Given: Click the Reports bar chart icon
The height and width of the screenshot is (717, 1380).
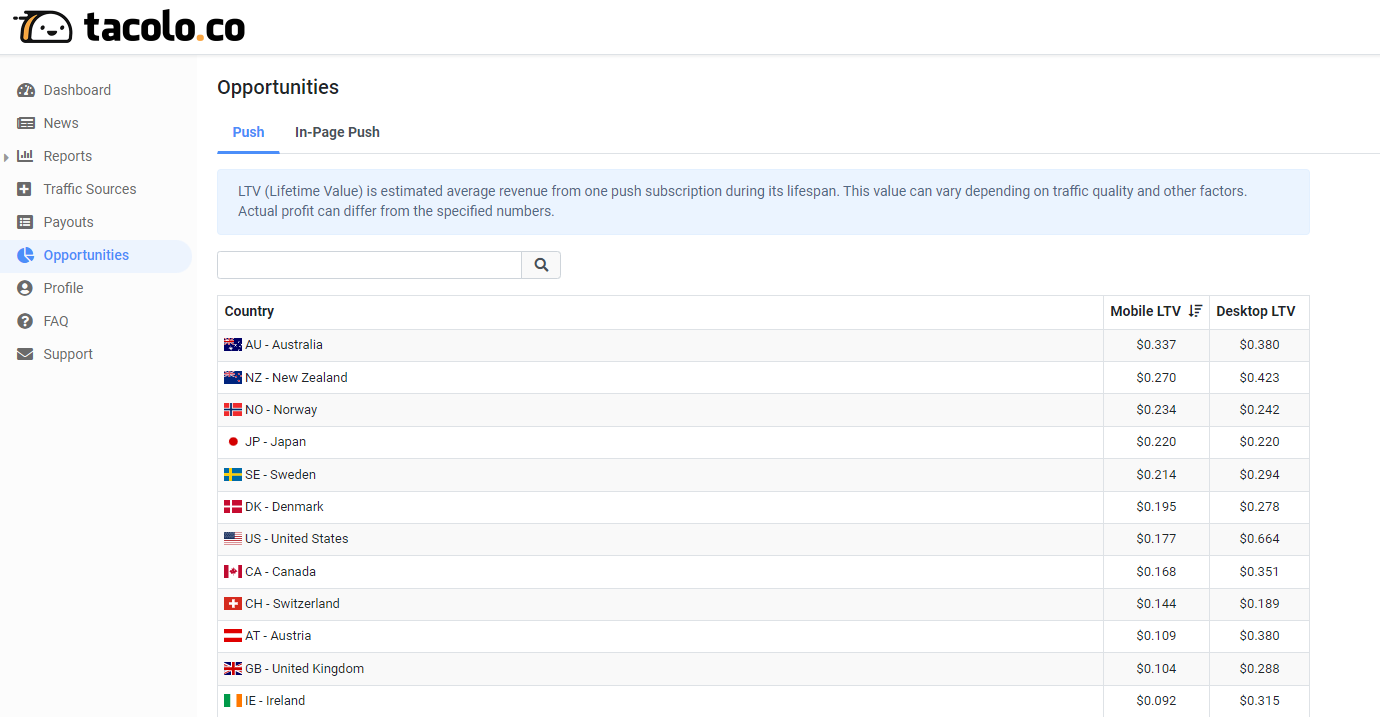Looking at the screenshot, I should pyautogui.click(x=26, y=156).
